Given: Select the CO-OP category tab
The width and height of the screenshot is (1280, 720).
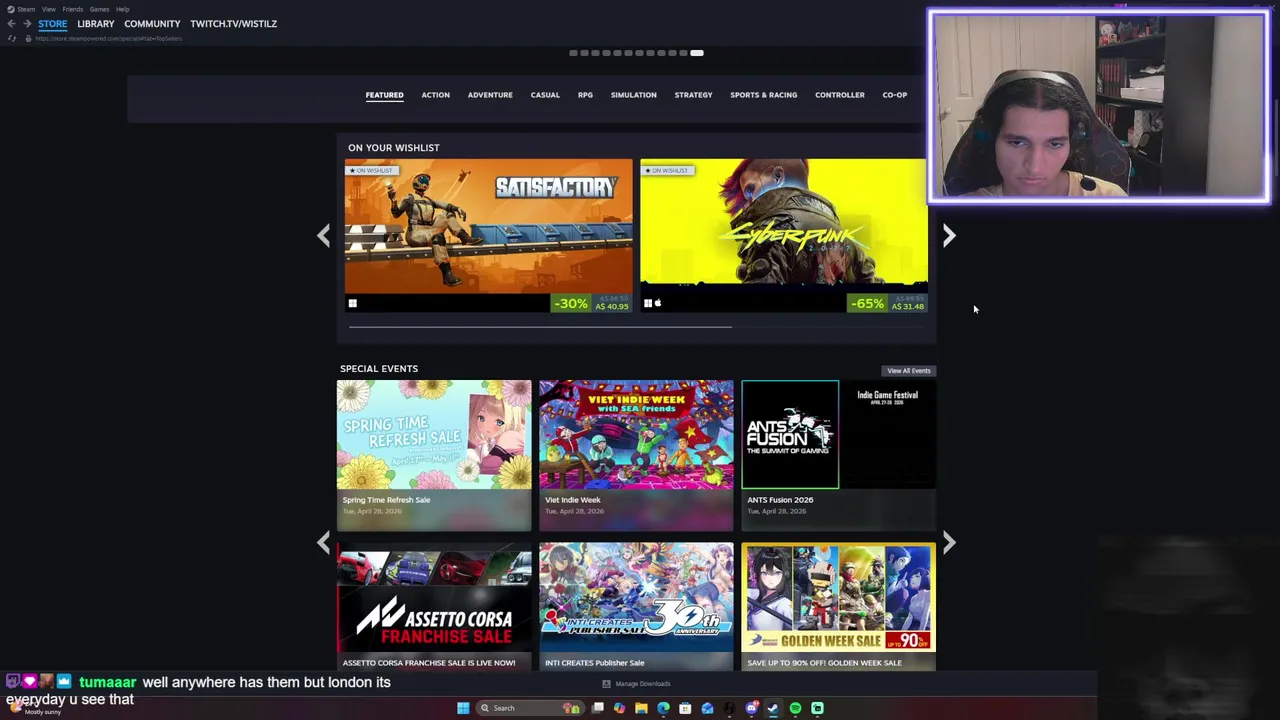Looking at the screenshot, I should click(895, 95).
